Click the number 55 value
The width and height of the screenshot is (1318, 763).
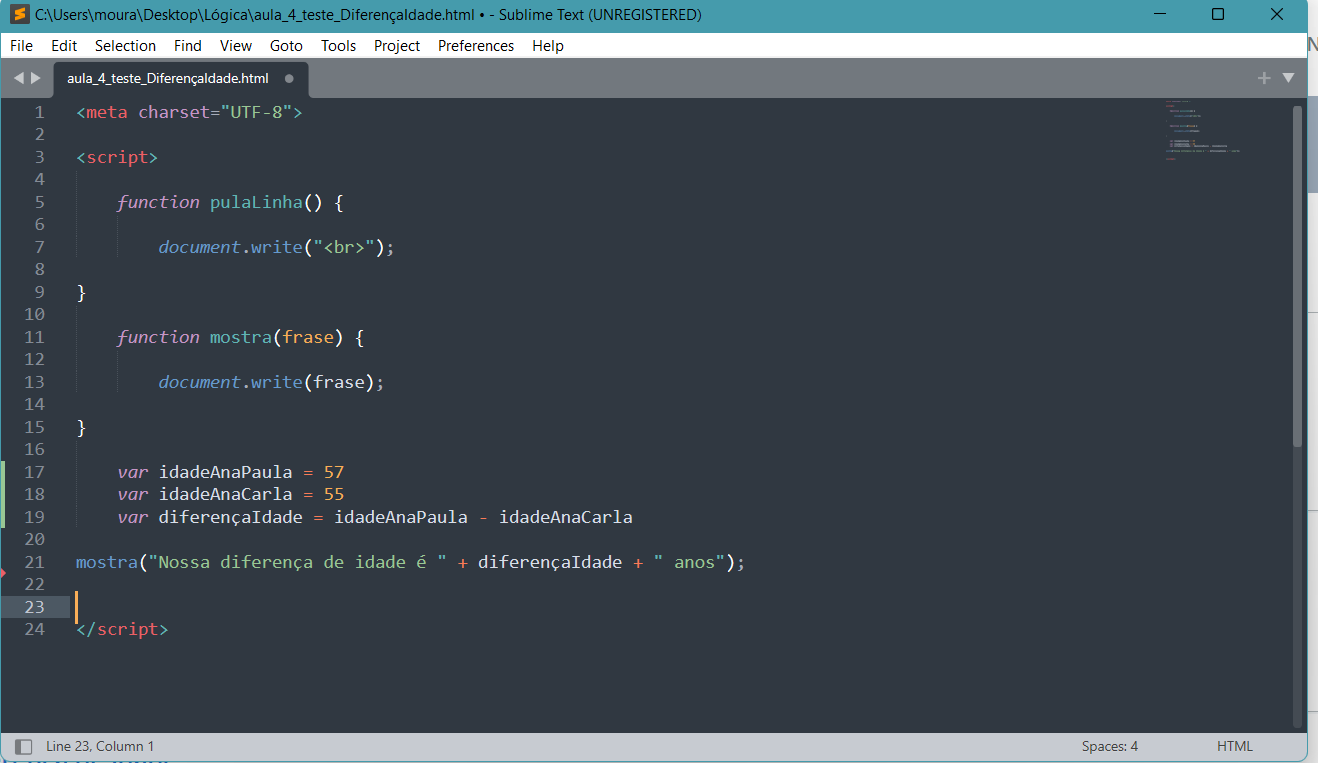click(x=334, y=494)
